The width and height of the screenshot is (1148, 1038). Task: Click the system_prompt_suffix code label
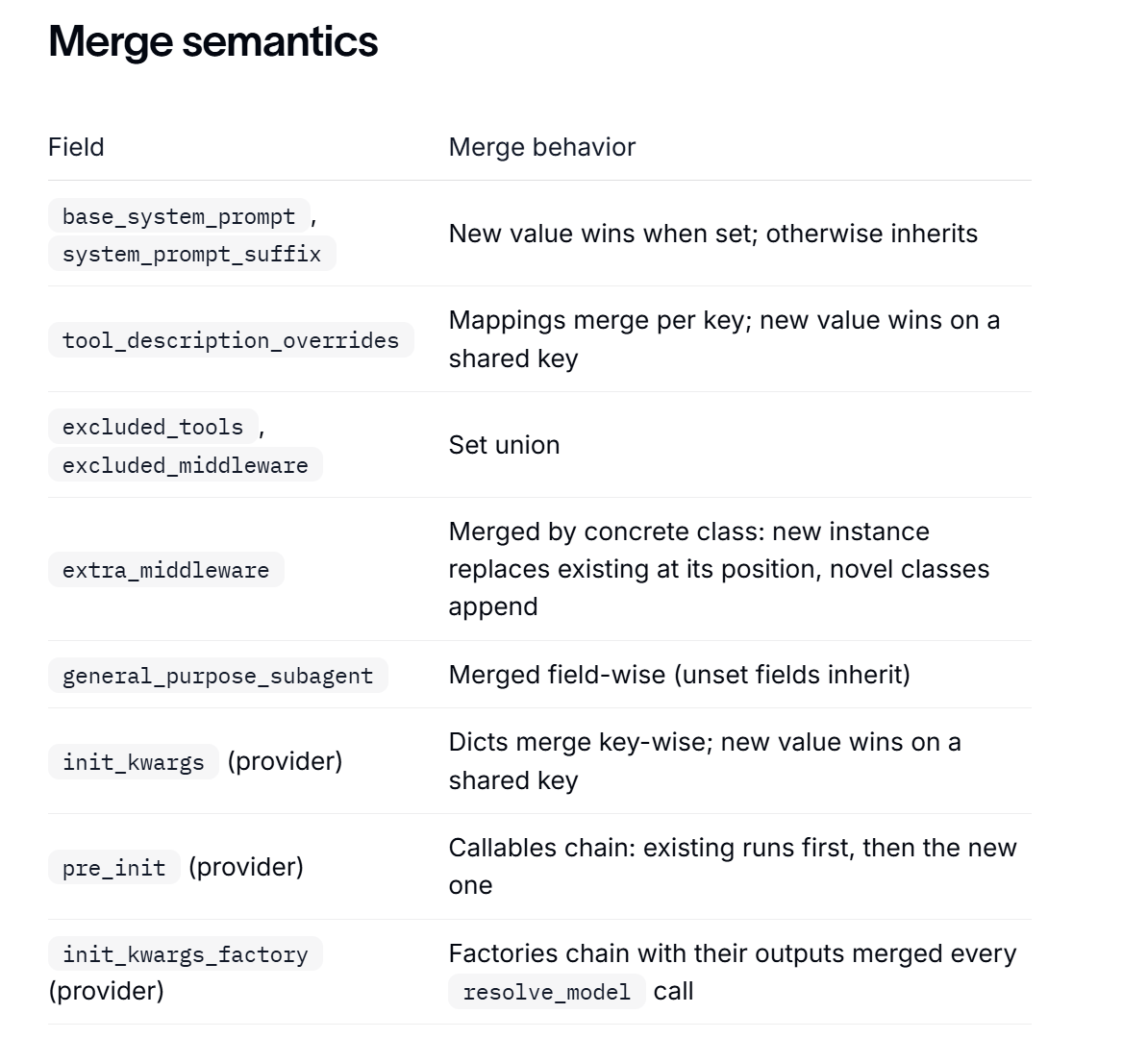pos(192,254)
